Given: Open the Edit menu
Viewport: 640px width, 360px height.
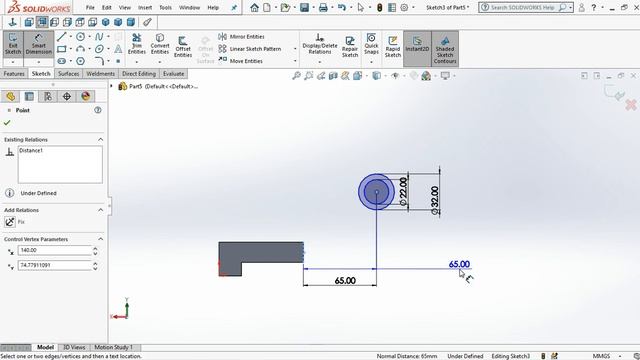Looking at the screenshot, I should pos(107,7).
